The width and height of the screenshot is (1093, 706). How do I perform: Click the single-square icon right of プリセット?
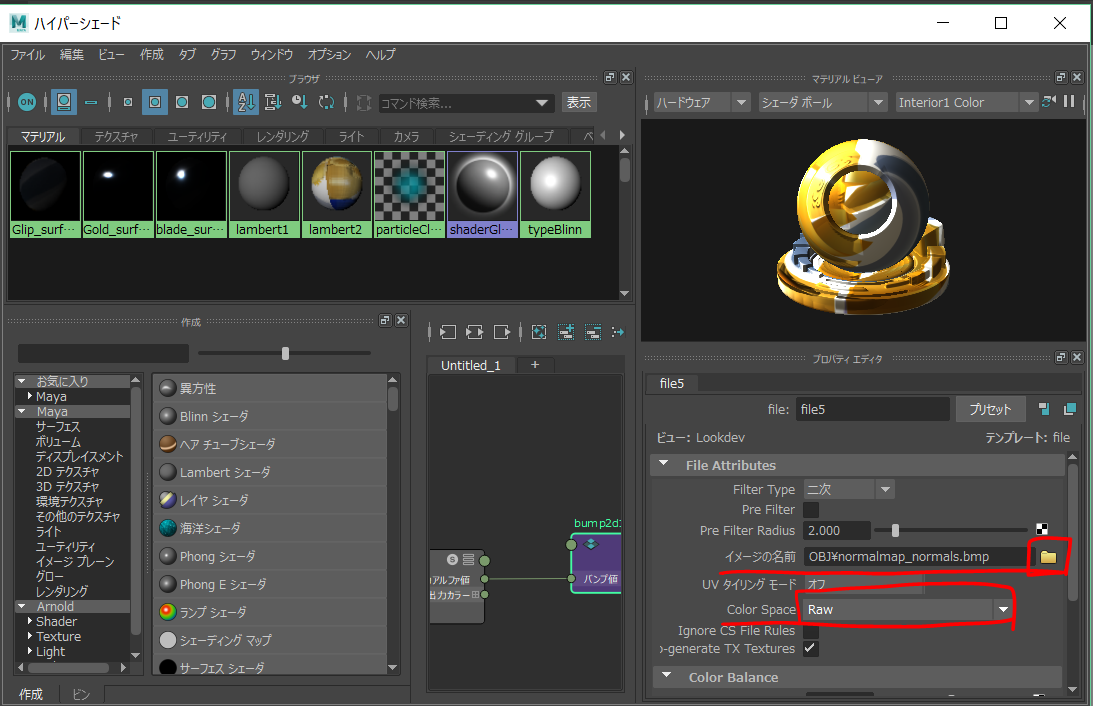(1044, 409)
